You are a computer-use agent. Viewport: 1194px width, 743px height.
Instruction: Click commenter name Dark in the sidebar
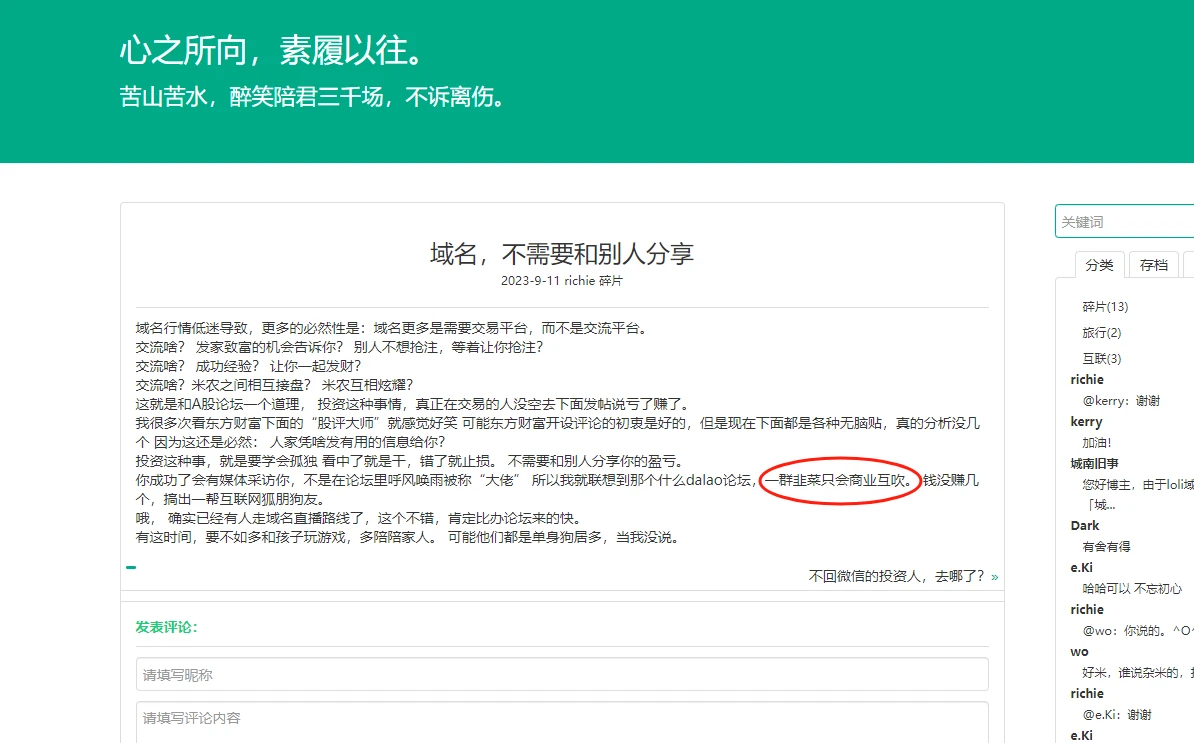pyautogui.click(x=1085, y=526)
